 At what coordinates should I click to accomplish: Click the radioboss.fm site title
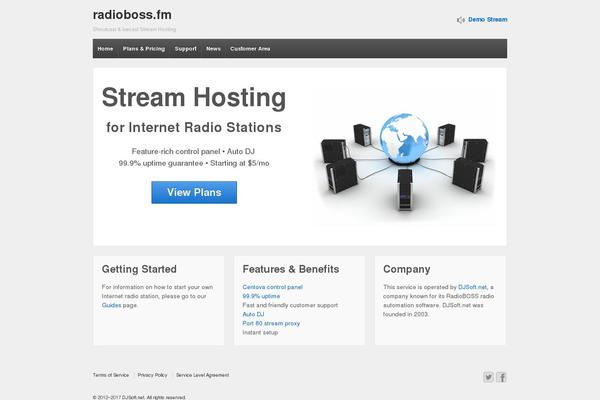(132, 15)
